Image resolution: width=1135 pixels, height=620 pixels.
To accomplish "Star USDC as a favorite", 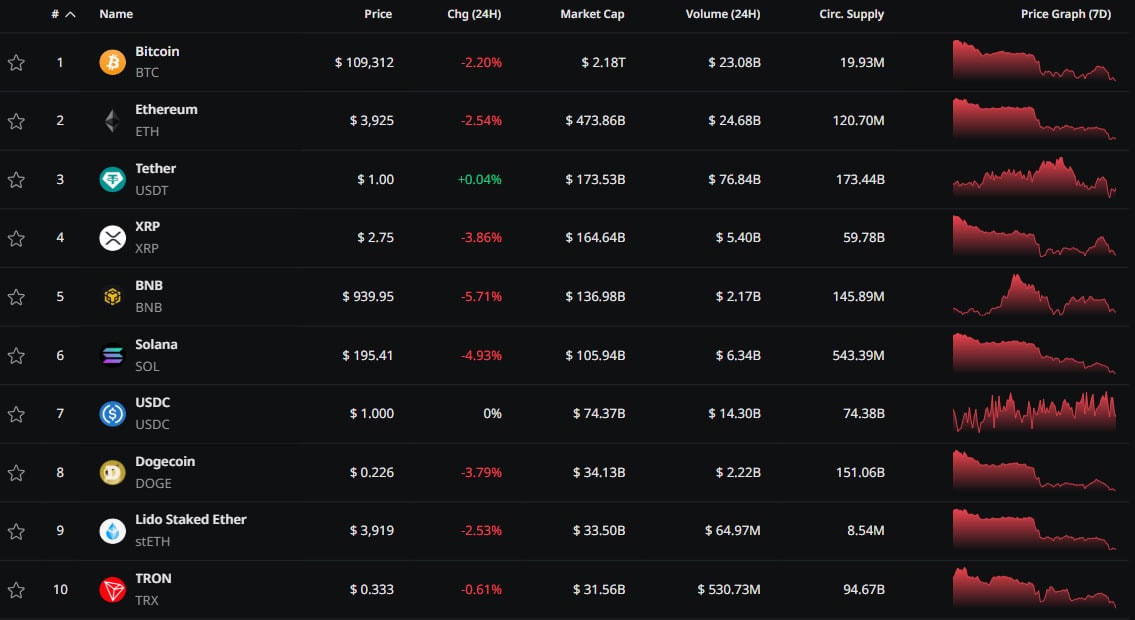I will point(16,414).
